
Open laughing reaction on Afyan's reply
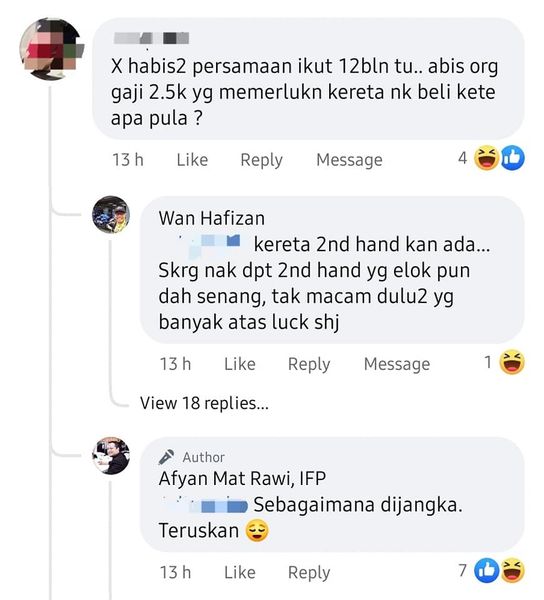[x=512, y=571]
